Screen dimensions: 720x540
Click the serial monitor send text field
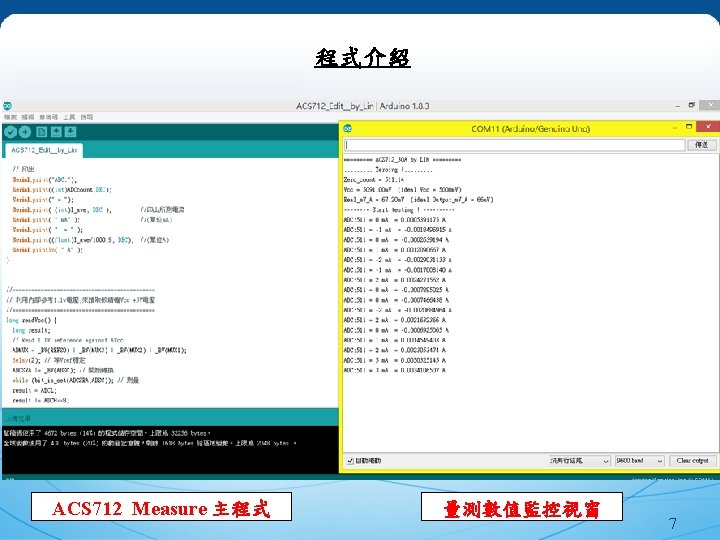tap(514, 145)
